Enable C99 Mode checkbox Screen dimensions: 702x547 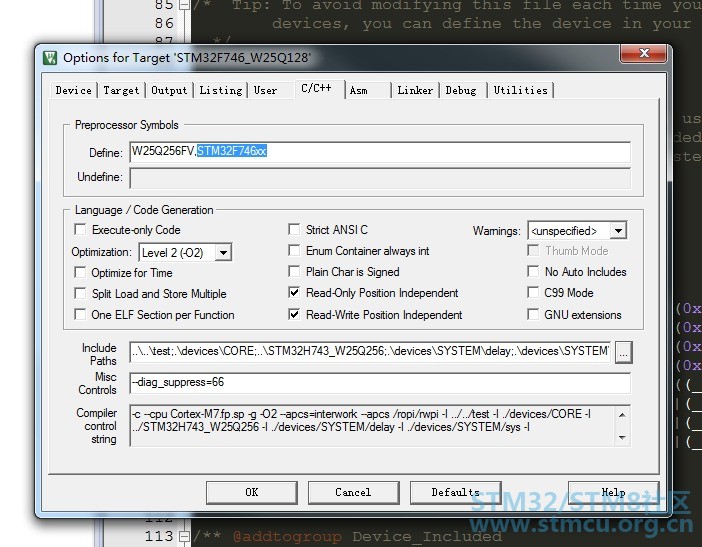pyautogui.click(x=533, y=293)
